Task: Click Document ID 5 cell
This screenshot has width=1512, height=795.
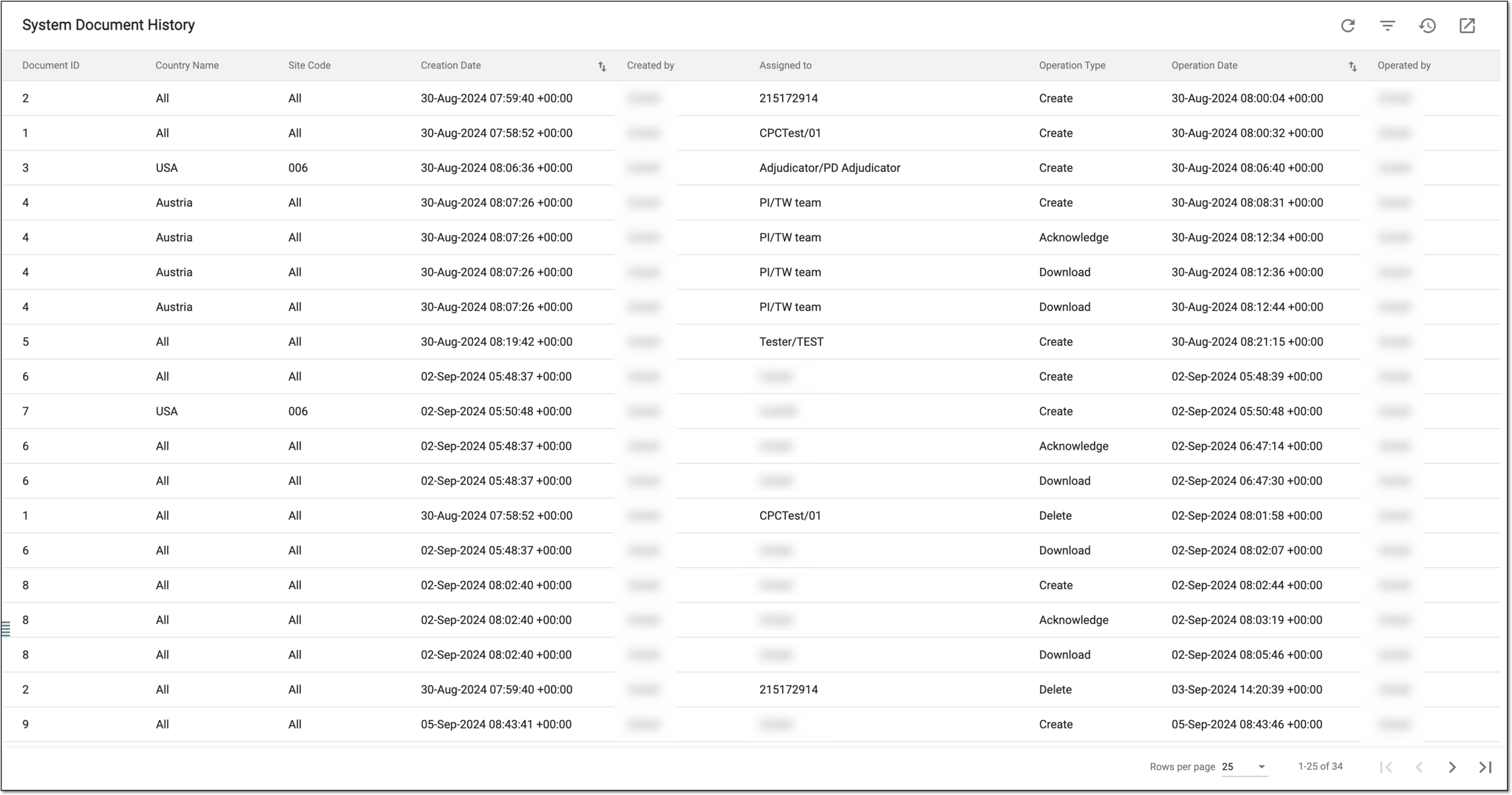Action: [x=25, y=342]
